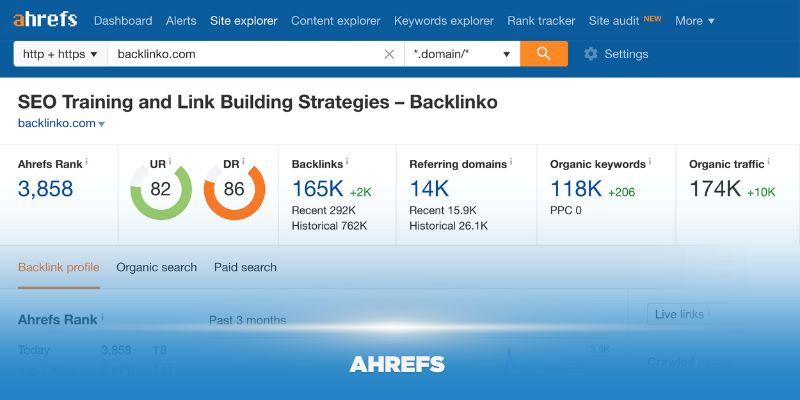Viewport: 800px width, 400px height.
Task: Click Organic traffic value 174K
Action: pos(715,189)
